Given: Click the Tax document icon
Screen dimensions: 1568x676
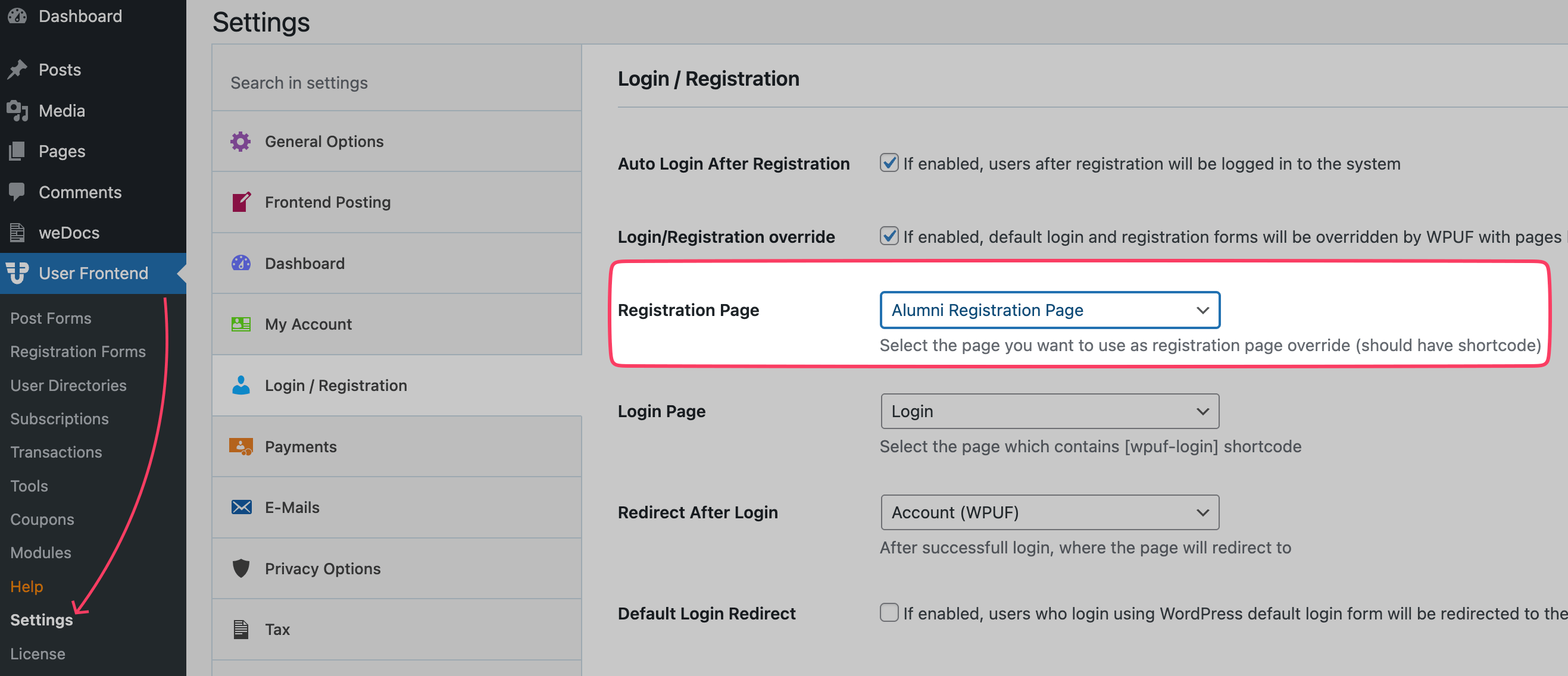Looking at the screenshot, I should tap(241, 629).
